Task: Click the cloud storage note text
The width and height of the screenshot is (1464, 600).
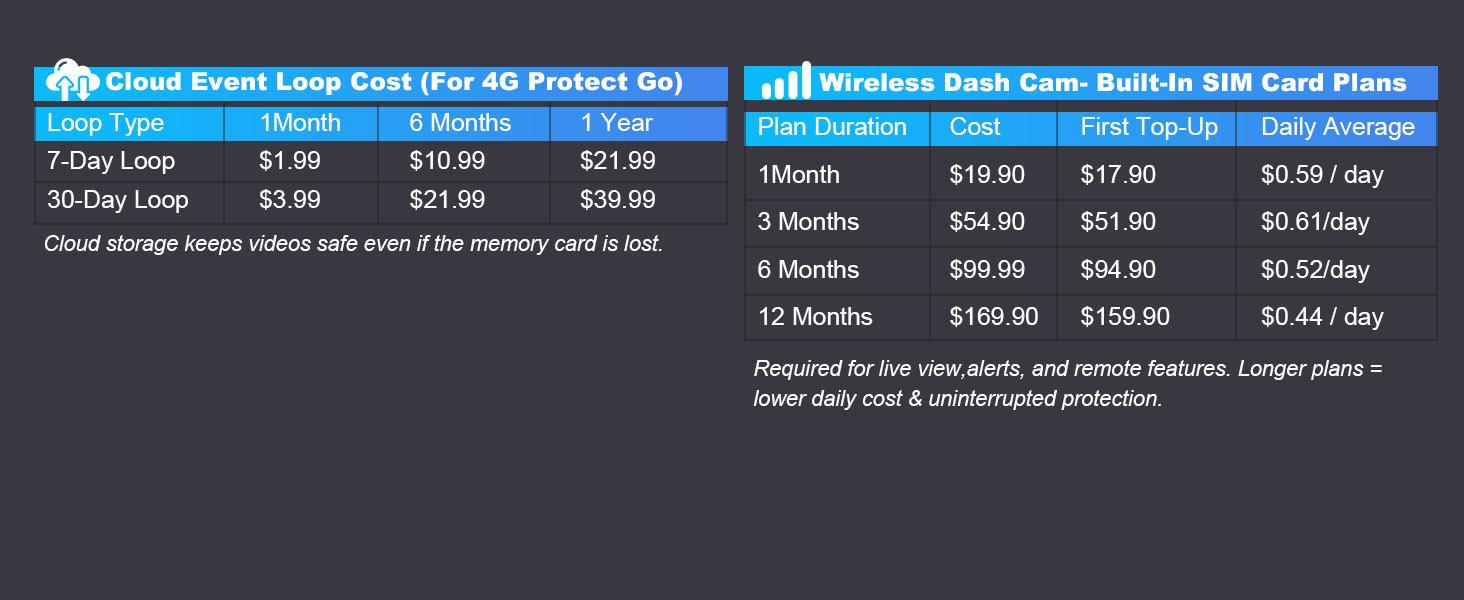Action: [353, 244]
